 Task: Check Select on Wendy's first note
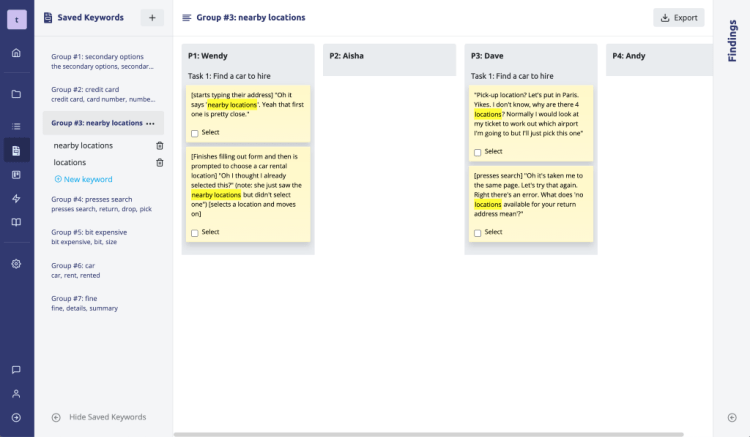click(x=195, y=132)
